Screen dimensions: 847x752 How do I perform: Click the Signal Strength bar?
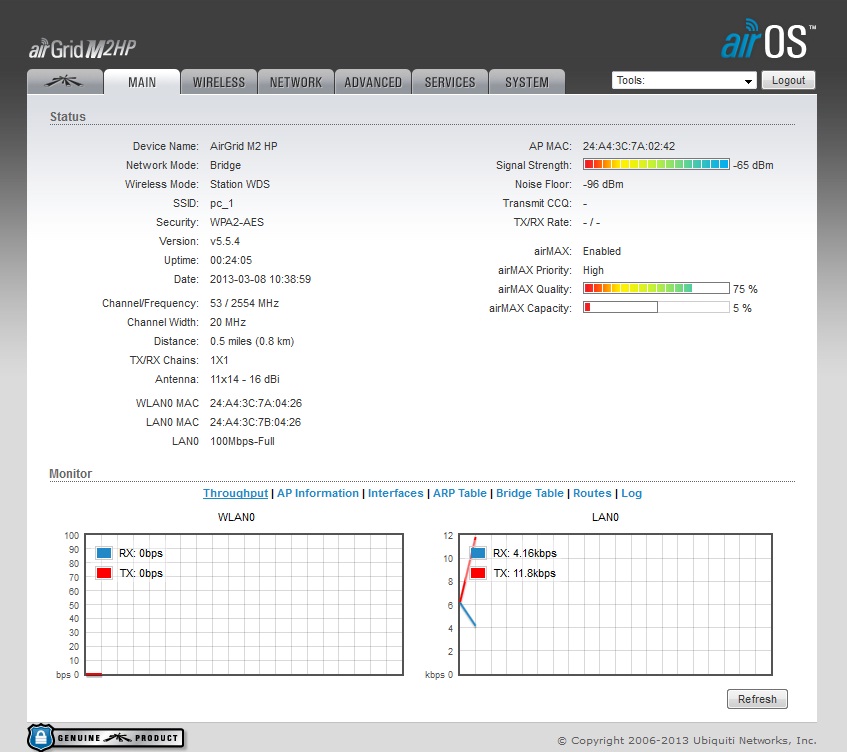656,164
